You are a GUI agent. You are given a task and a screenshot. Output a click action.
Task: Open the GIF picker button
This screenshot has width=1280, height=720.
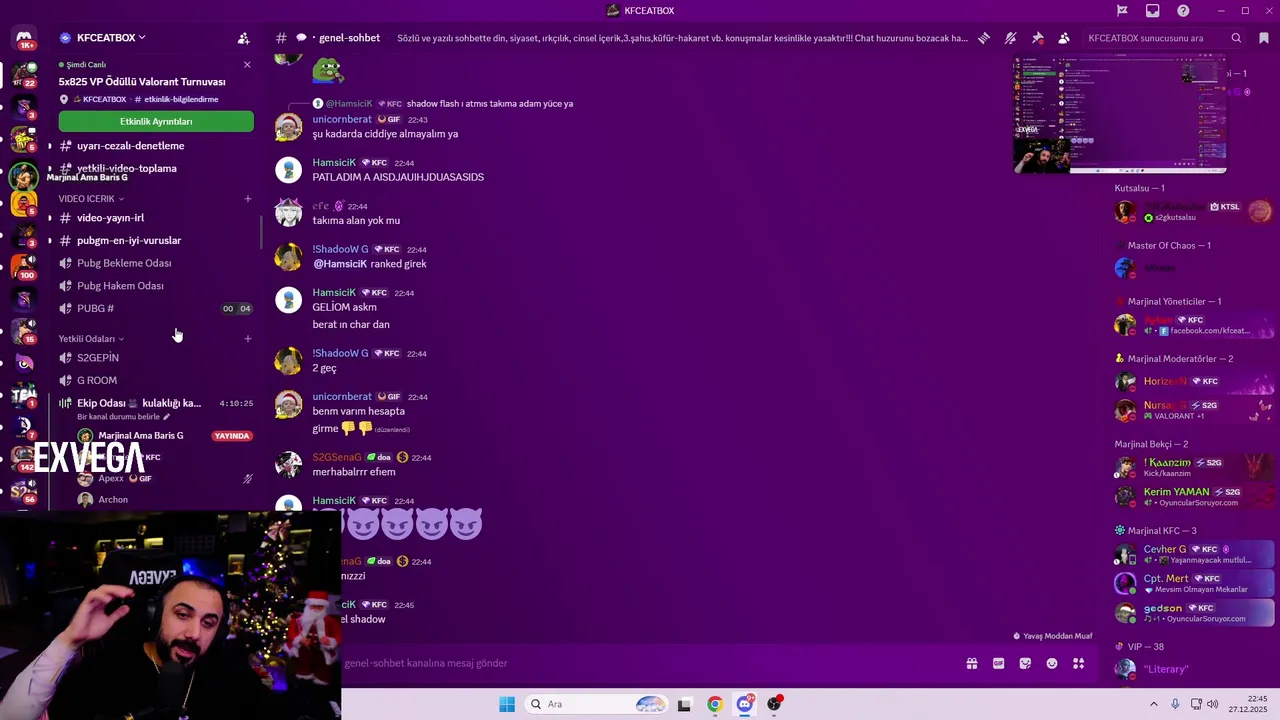998,663
